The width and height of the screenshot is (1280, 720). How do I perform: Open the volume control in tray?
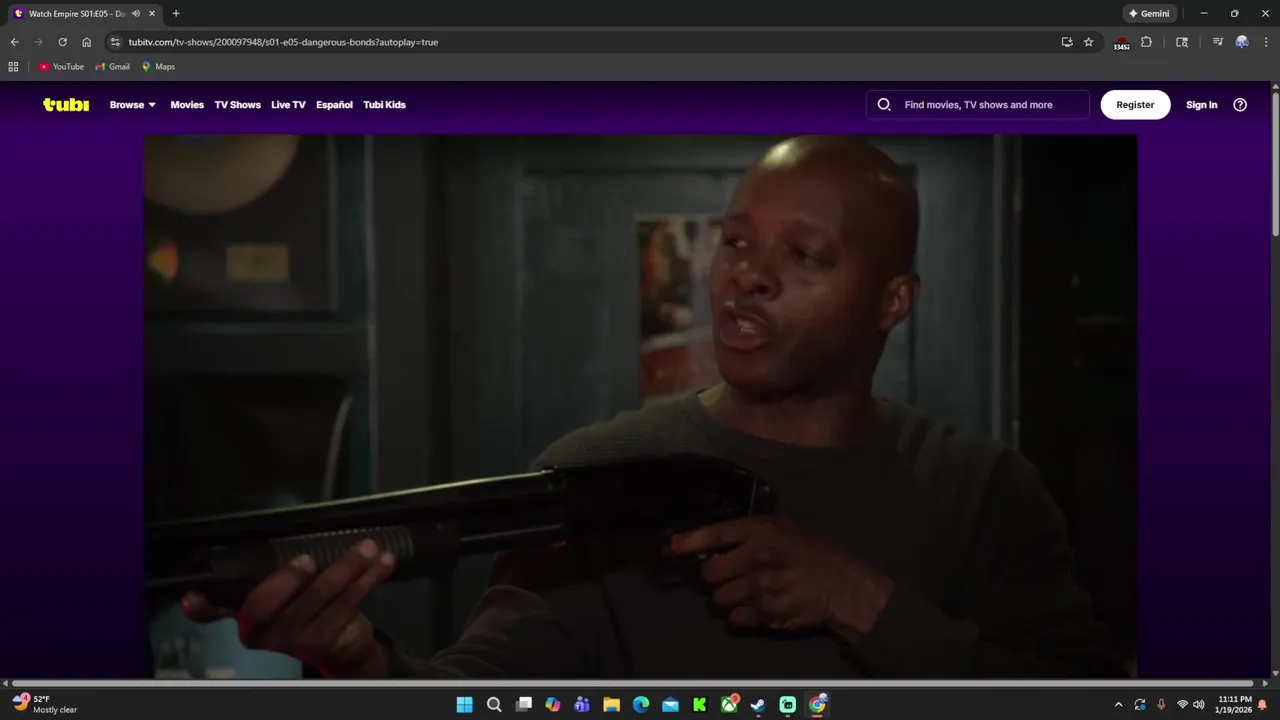(x=1199, y=705)
